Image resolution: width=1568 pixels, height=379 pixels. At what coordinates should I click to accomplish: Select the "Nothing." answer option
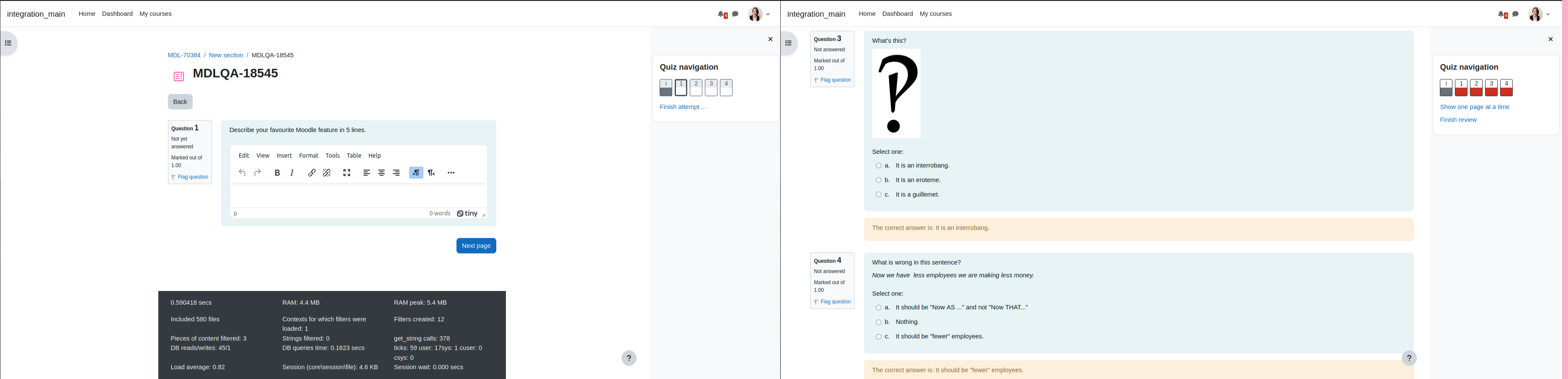(x=878, y=322)
